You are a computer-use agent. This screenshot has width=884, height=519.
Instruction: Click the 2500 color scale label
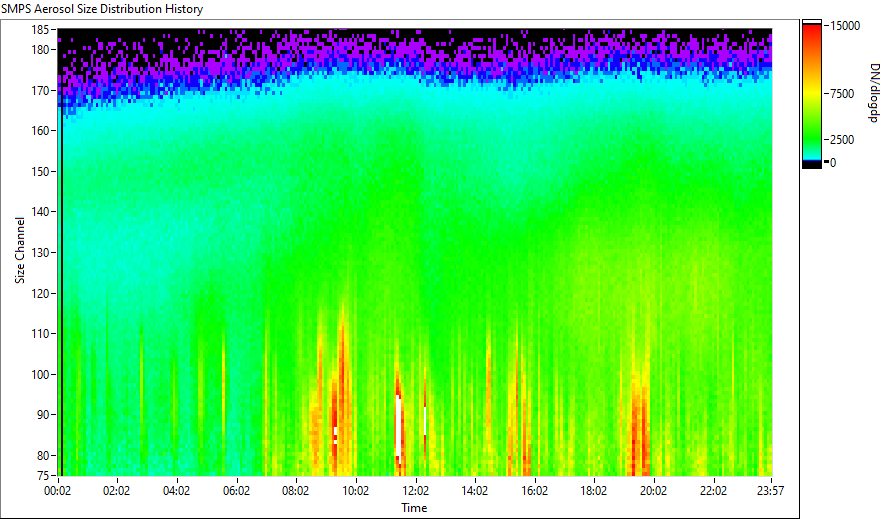(842, 140)
